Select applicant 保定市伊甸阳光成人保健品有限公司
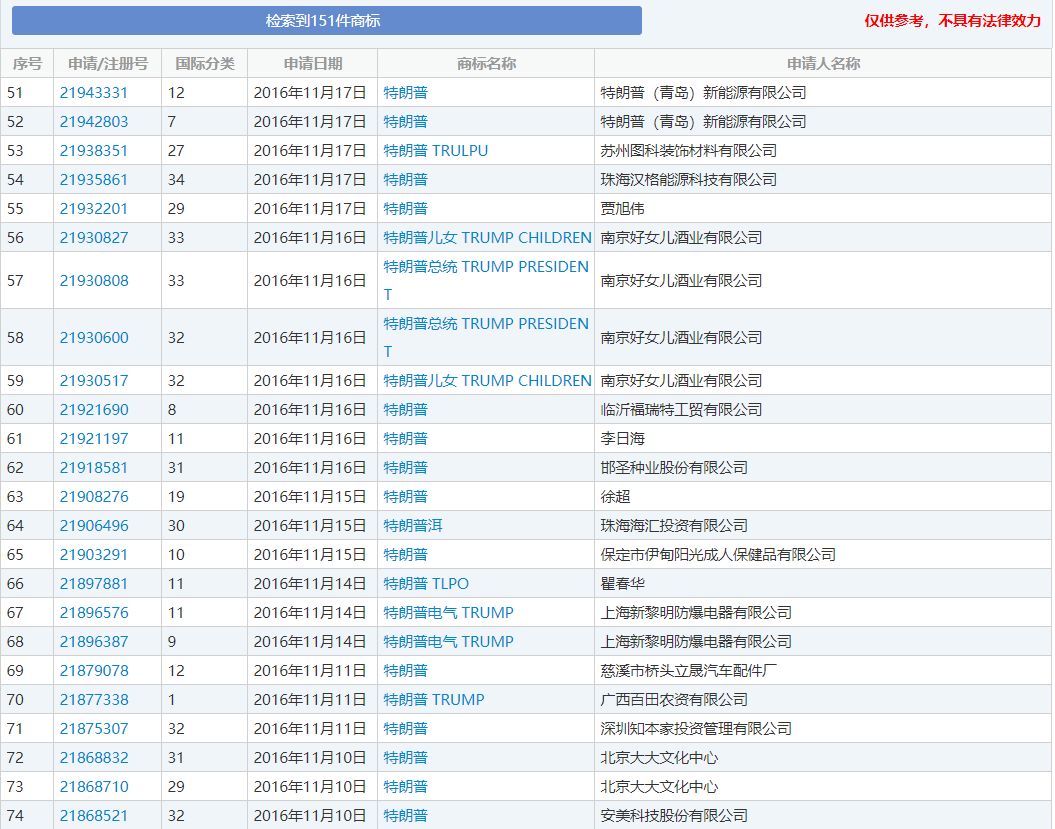This screenshot has height=829, width=1055. [718, 554]
